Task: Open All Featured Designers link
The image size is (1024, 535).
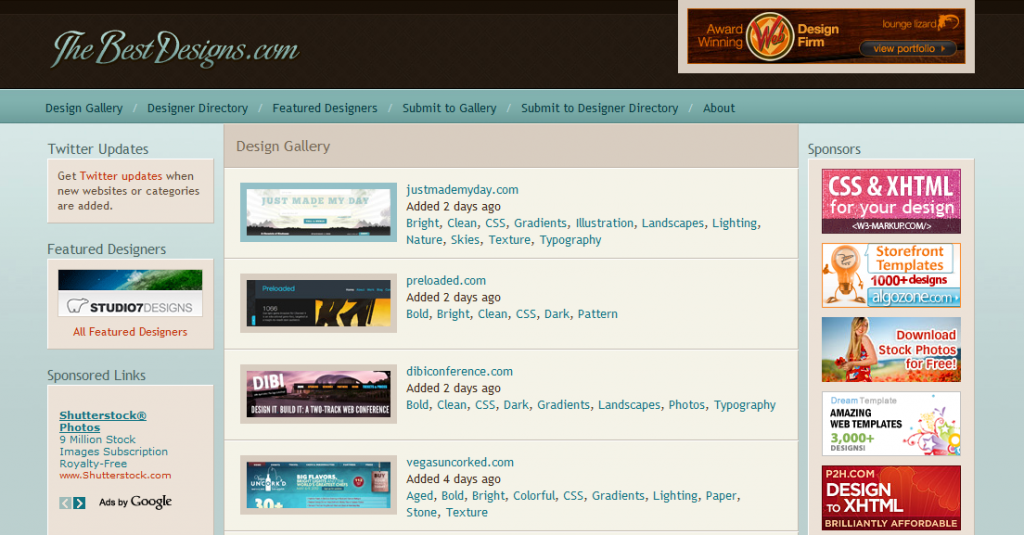Action: 130,332
